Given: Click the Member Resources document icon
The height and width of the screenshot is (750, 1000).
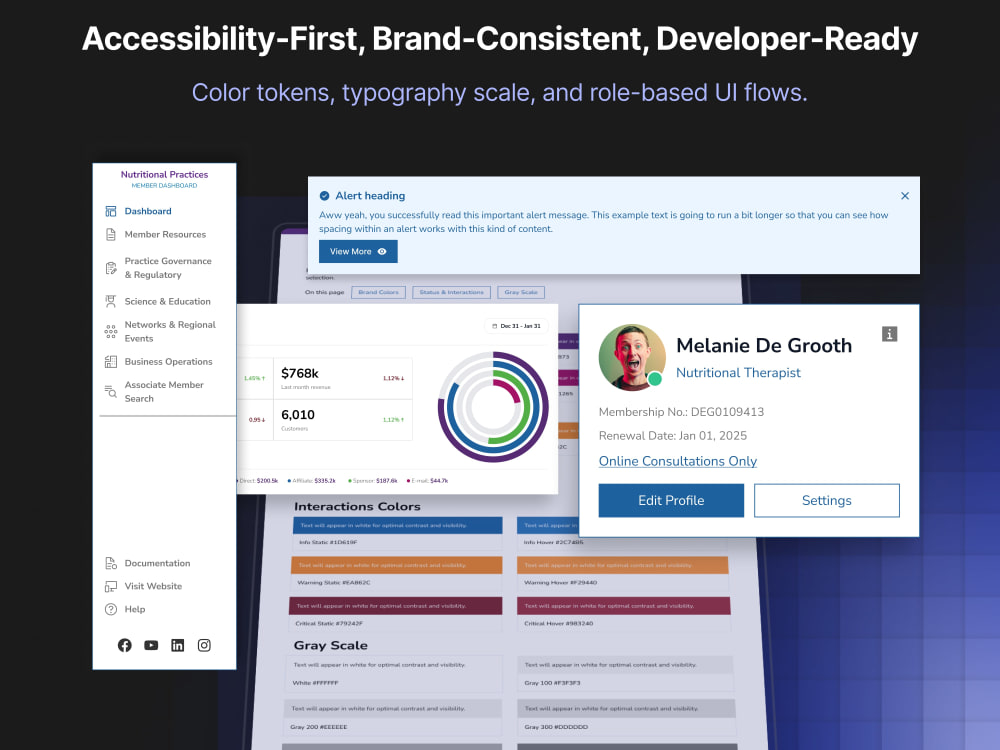Looking at the screenshot, I should point(111,235).
